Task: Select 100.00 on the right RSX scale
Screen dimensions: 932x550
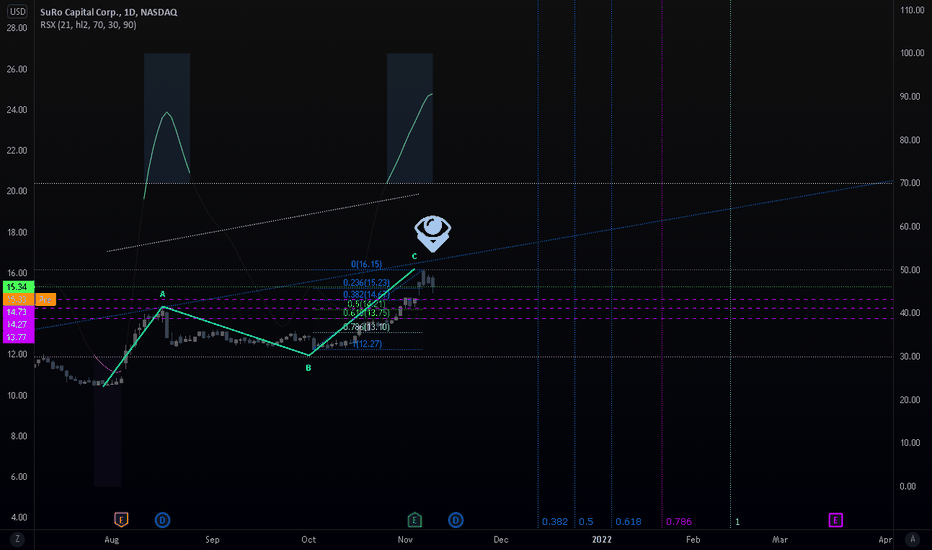Action: pyautogui.click(x=912, y=53)
